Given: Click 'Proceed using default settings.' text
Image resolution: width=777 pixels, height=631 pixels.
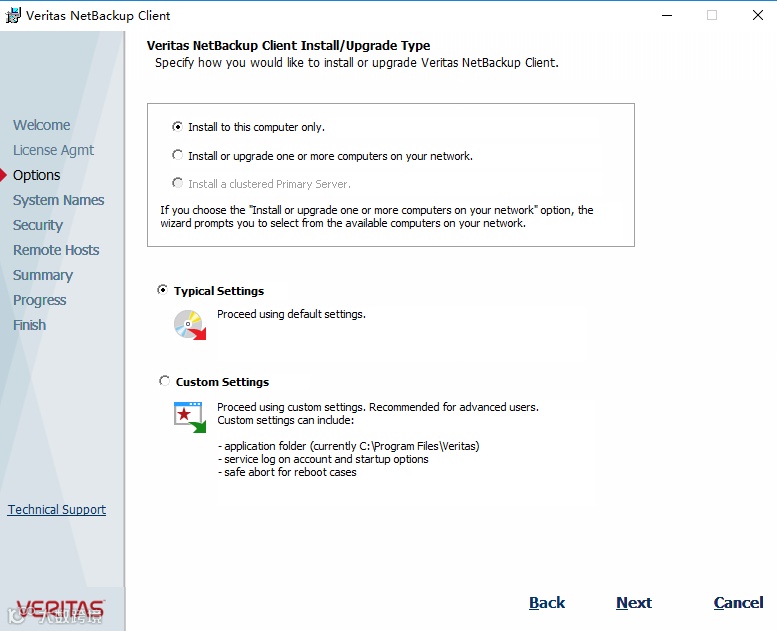Looking at the screenshot, I should tap(291, 314).
